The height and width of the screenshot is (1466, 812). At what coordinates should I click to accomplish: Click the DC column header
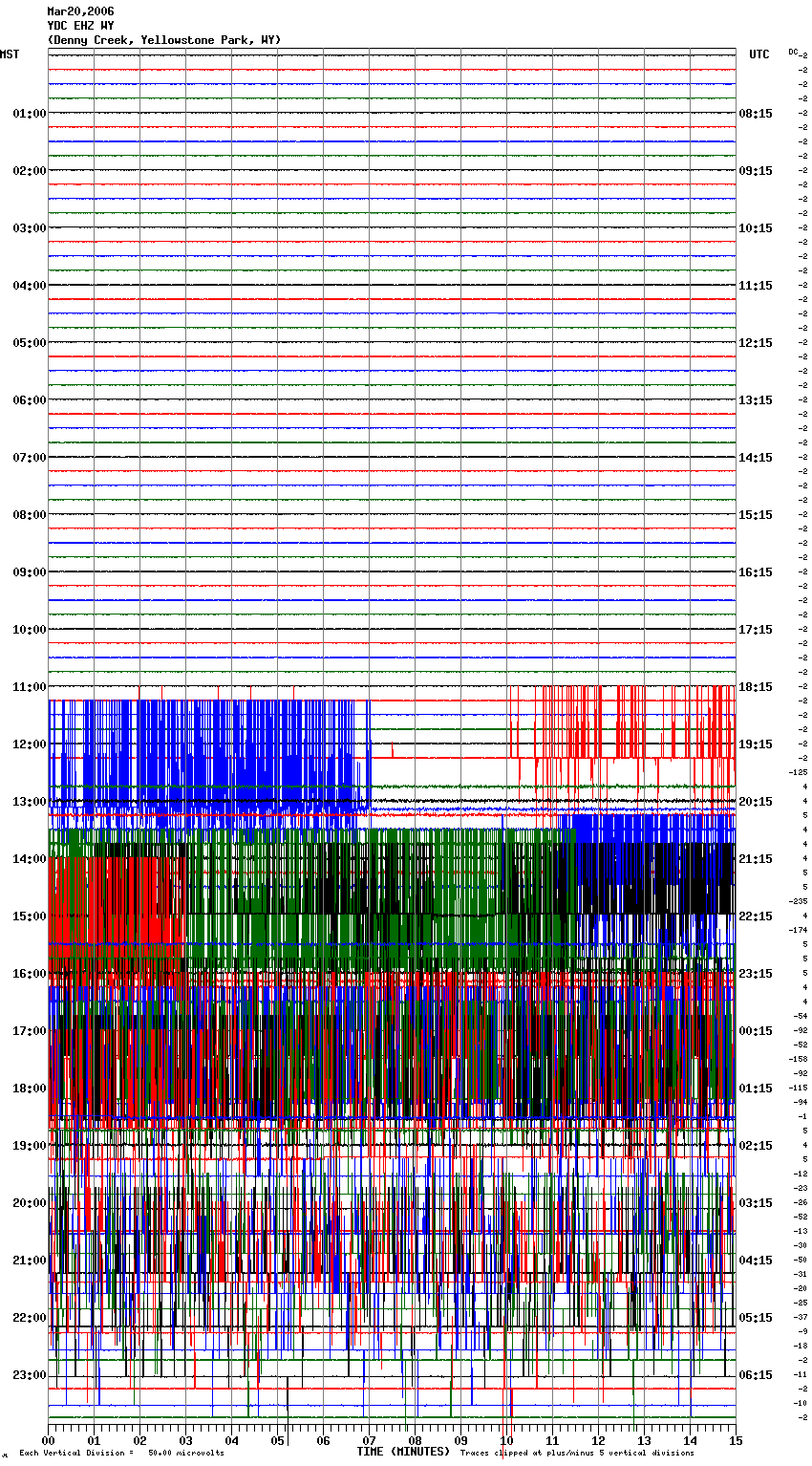pos(794,52)
